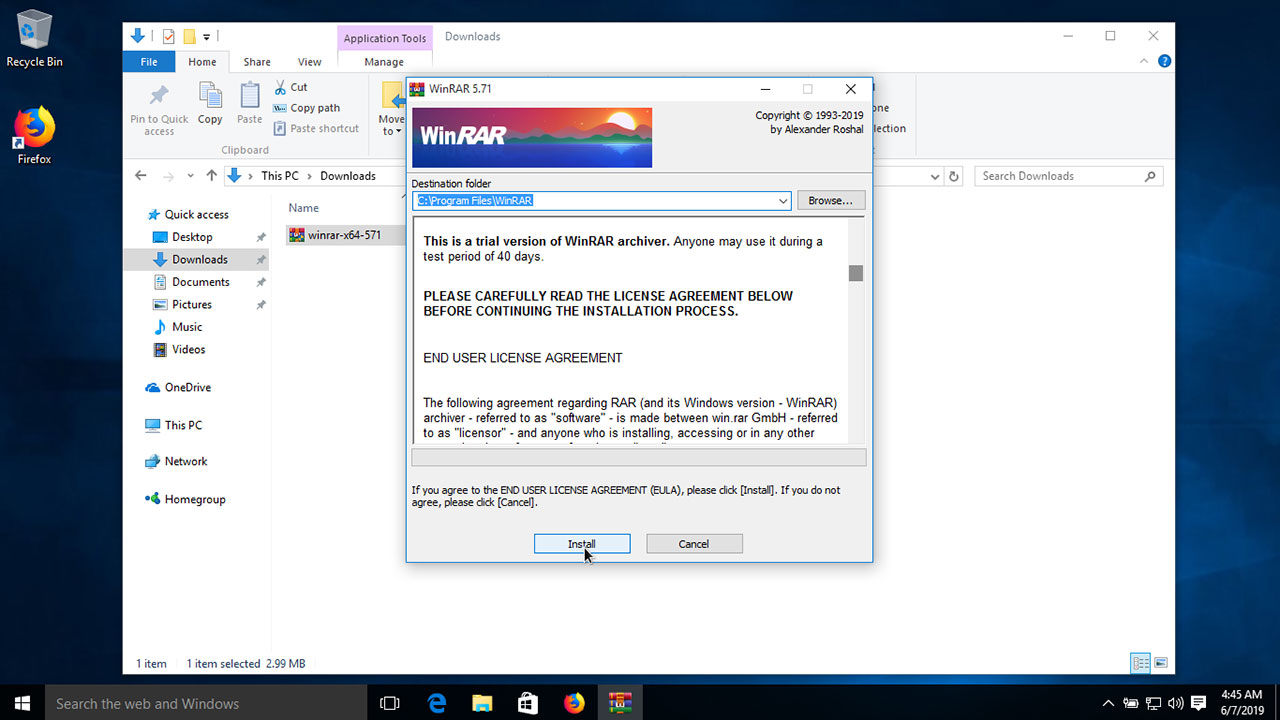1280x720 pixels.
Task: Switch to the Home ribbon tab
Action: [202, 62]
